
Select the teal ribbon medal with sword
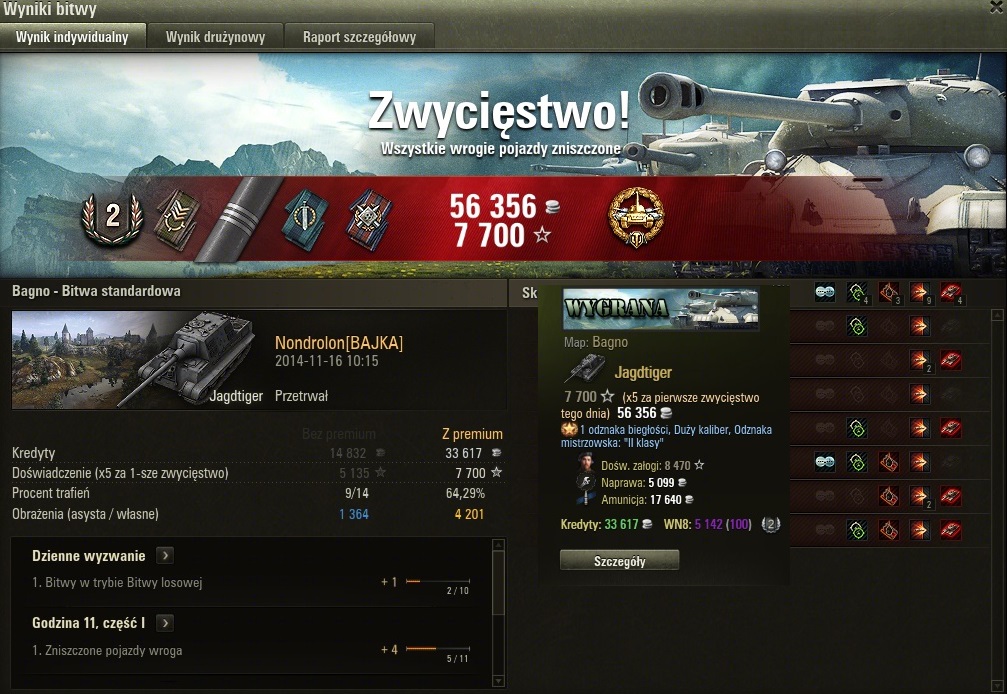(305, 220)
